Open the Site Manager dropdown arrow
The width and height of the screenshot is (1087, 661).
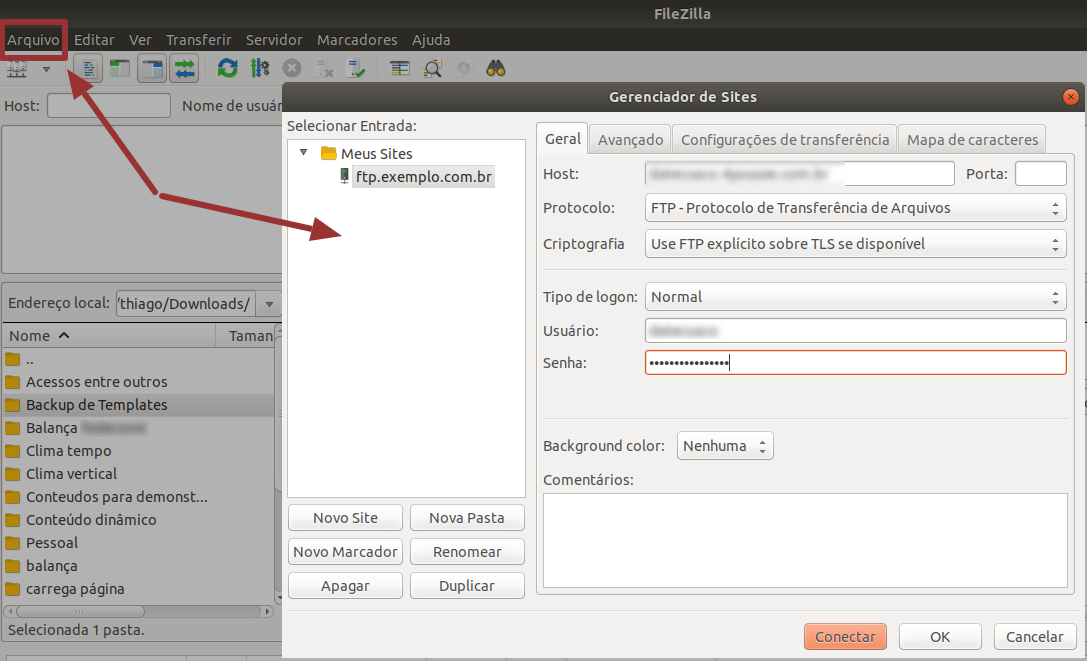[46, 69]
